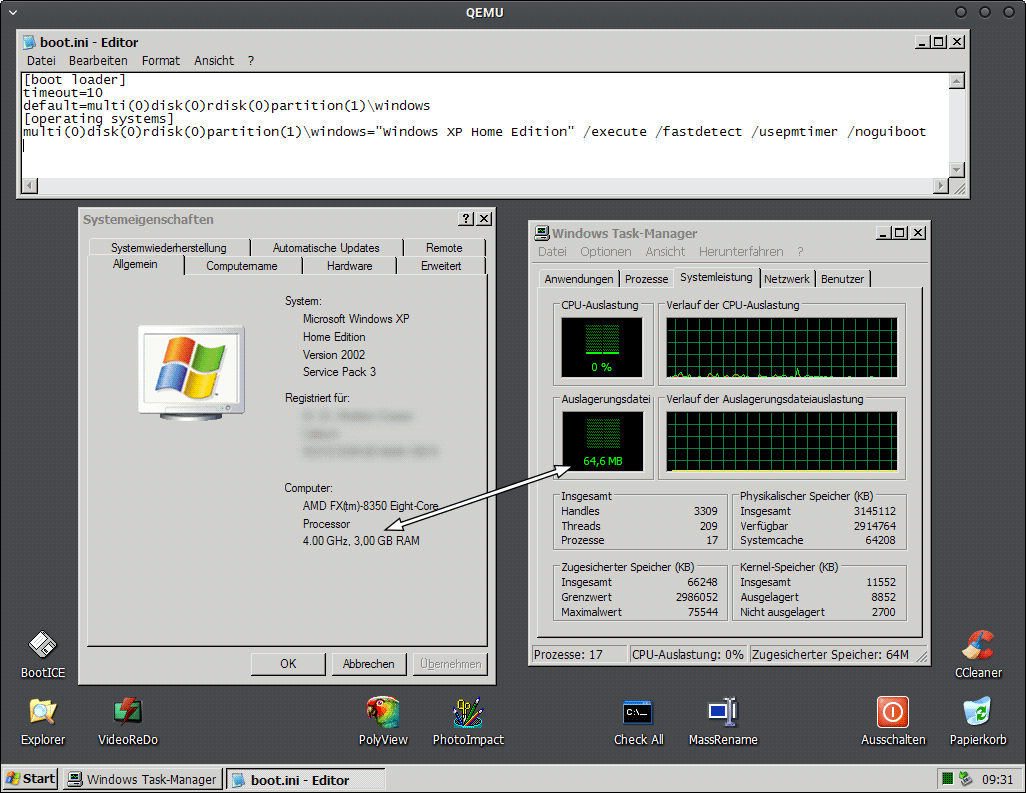Click the network tray icon beside the clock
The height and width of the screenshot is (793, 1026).
[965, 779]
